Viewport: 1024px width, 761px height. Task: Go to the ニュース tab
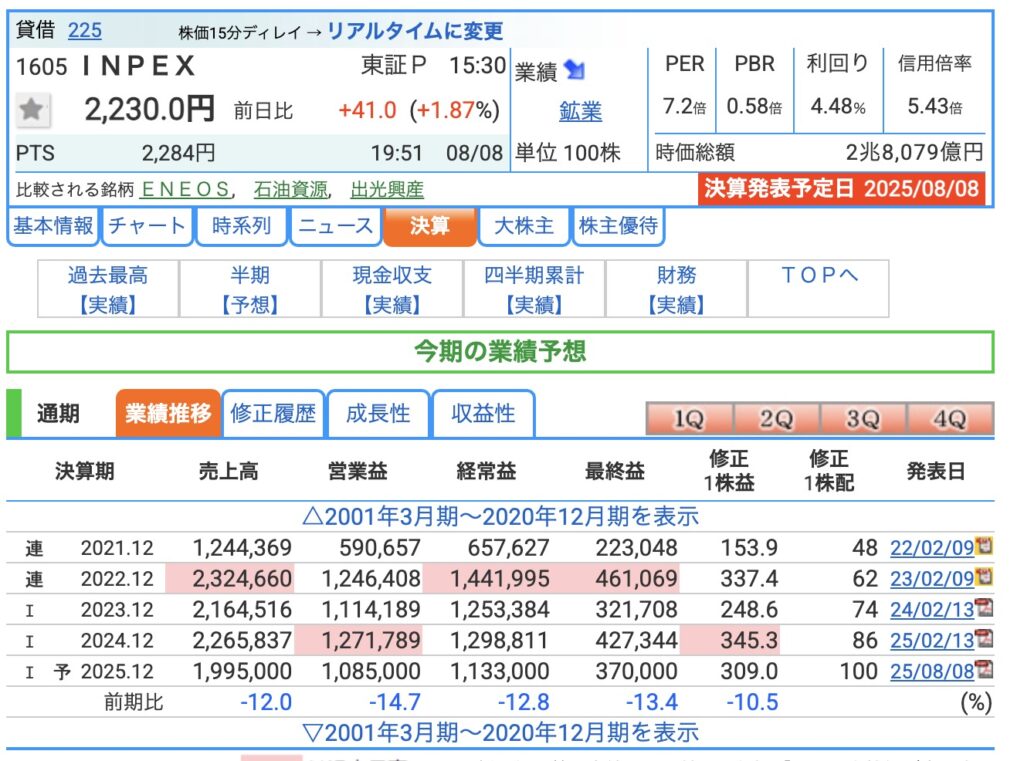coord(336,226)
